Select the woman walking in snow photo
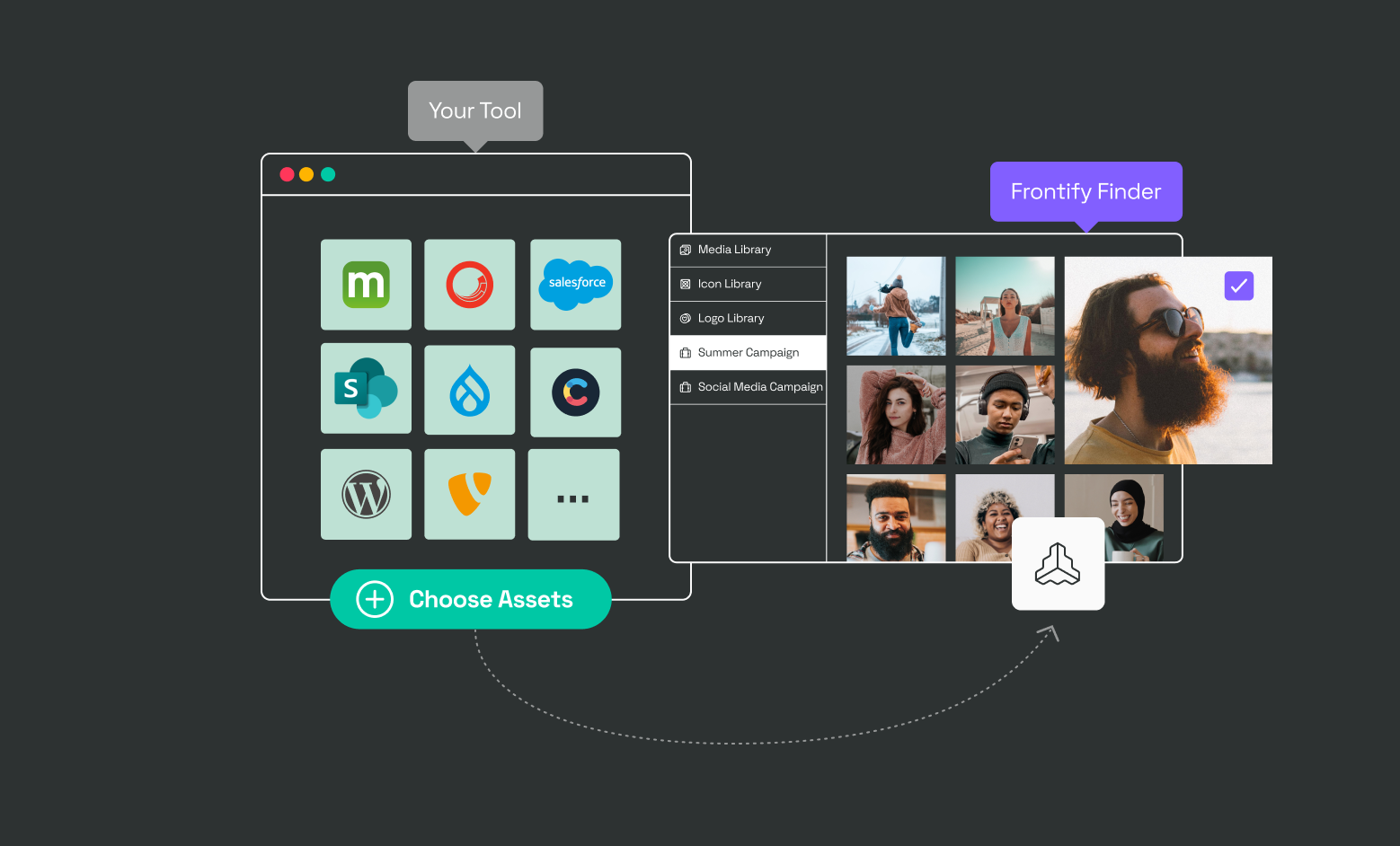This screenshot has height=846, width=1400. click(x=896, y=306)
